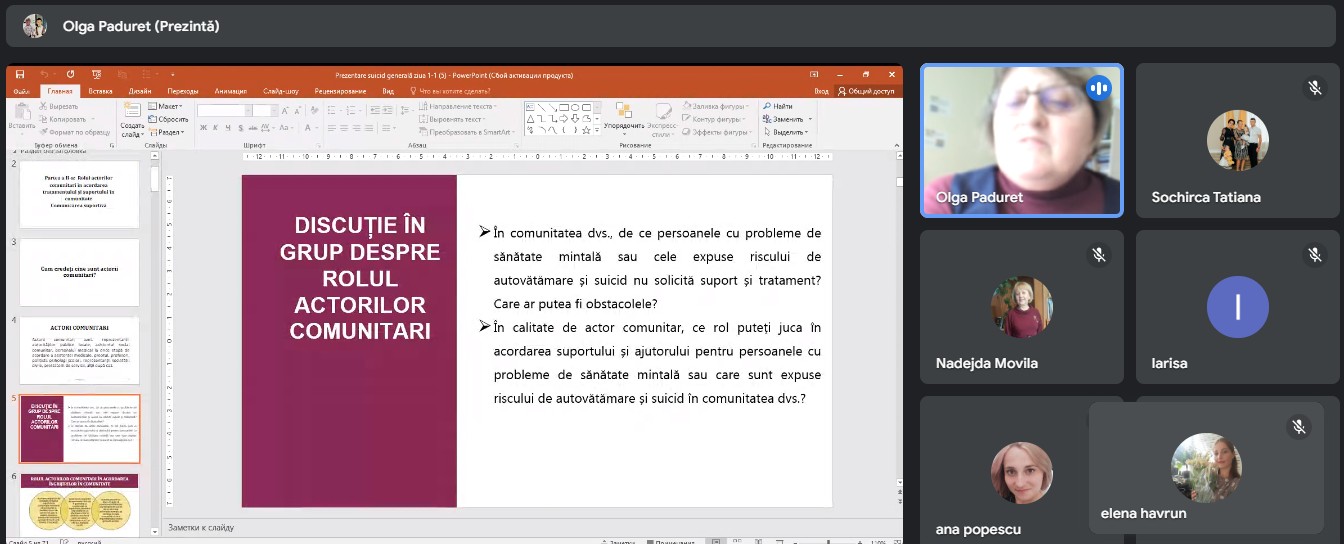Click Sochirca Tatiana's muted microphone icon
This screenshot has height=544, width=1344.
click(1314, 88)
